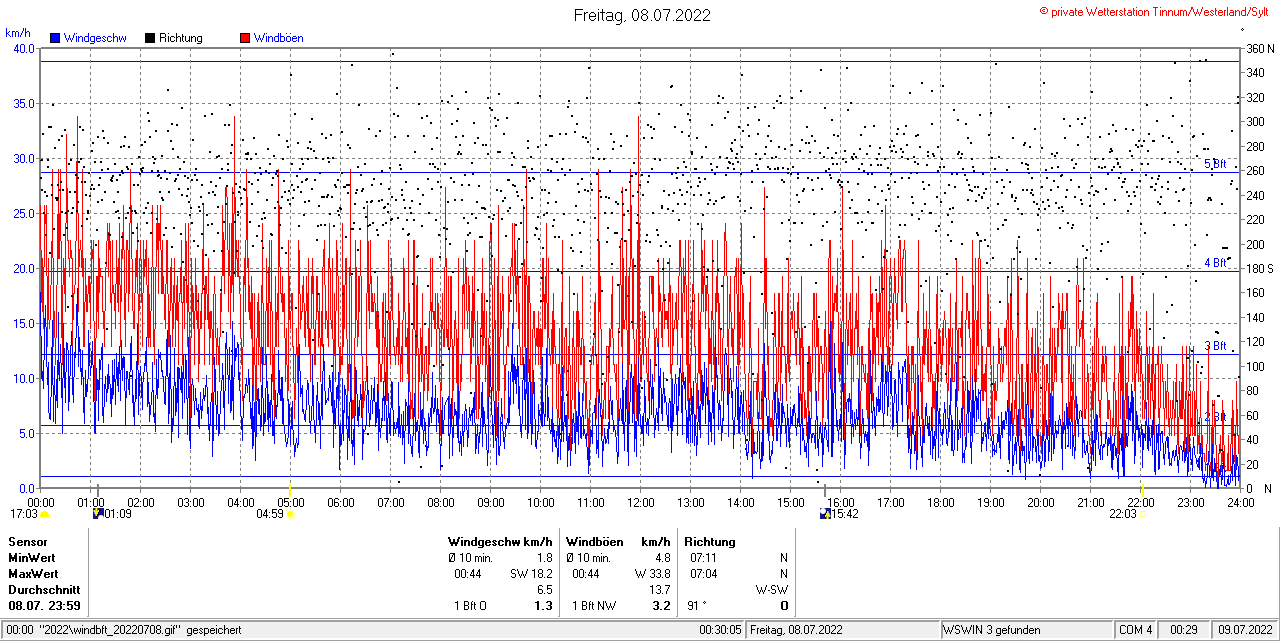The image size is (1280, 641).
Task: Click the yellow sunrise marker at 04:59
Action: (291, 514)
